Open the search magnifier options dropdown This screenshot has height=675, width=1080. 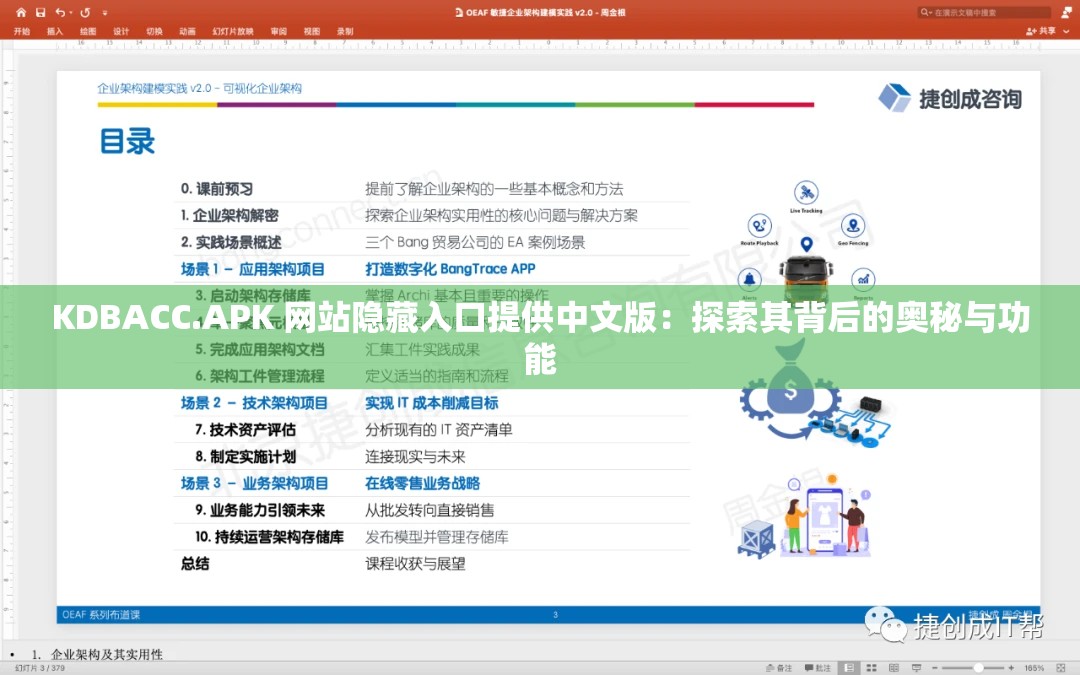coord(926,12)
